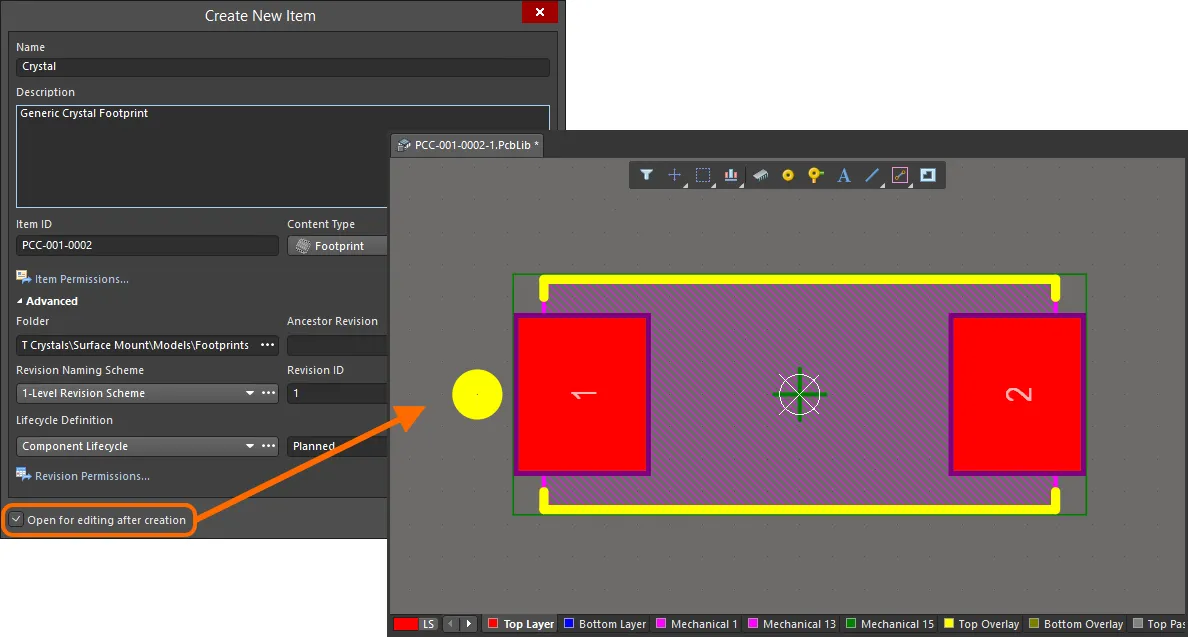Screen dimensions: 1188x637
Task: Click the Place 3D Body icon
Action: (x=760, y=175)
